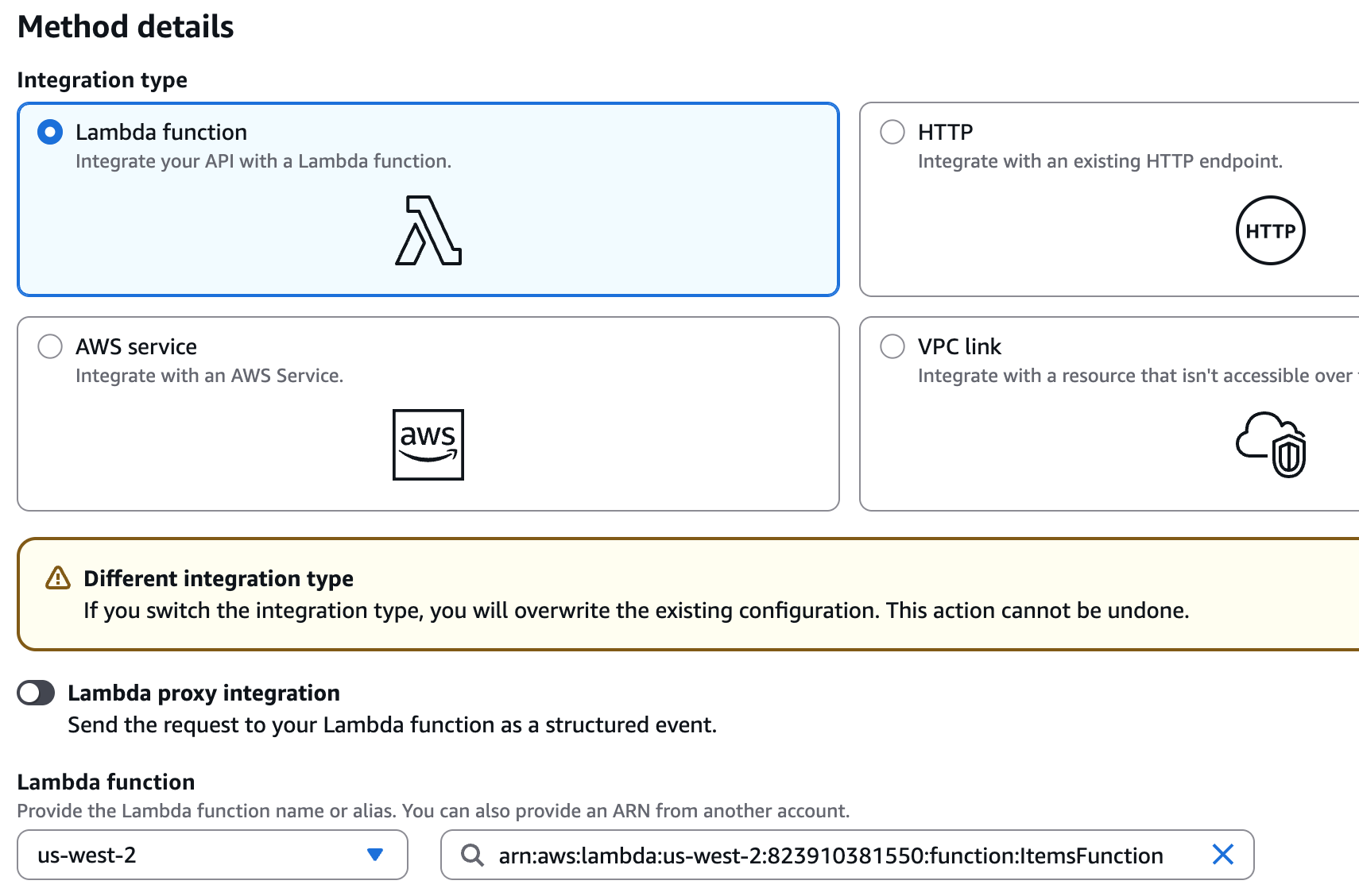This screenshot has height=896, width=1359.
Task: Clear the Lambda function ARN field
Action: (x=1223, y=855)
